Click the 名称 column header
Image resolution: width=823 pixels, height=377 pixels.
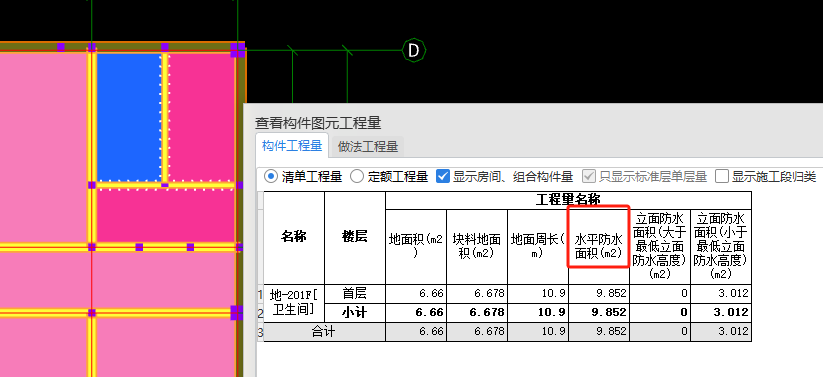294,237
